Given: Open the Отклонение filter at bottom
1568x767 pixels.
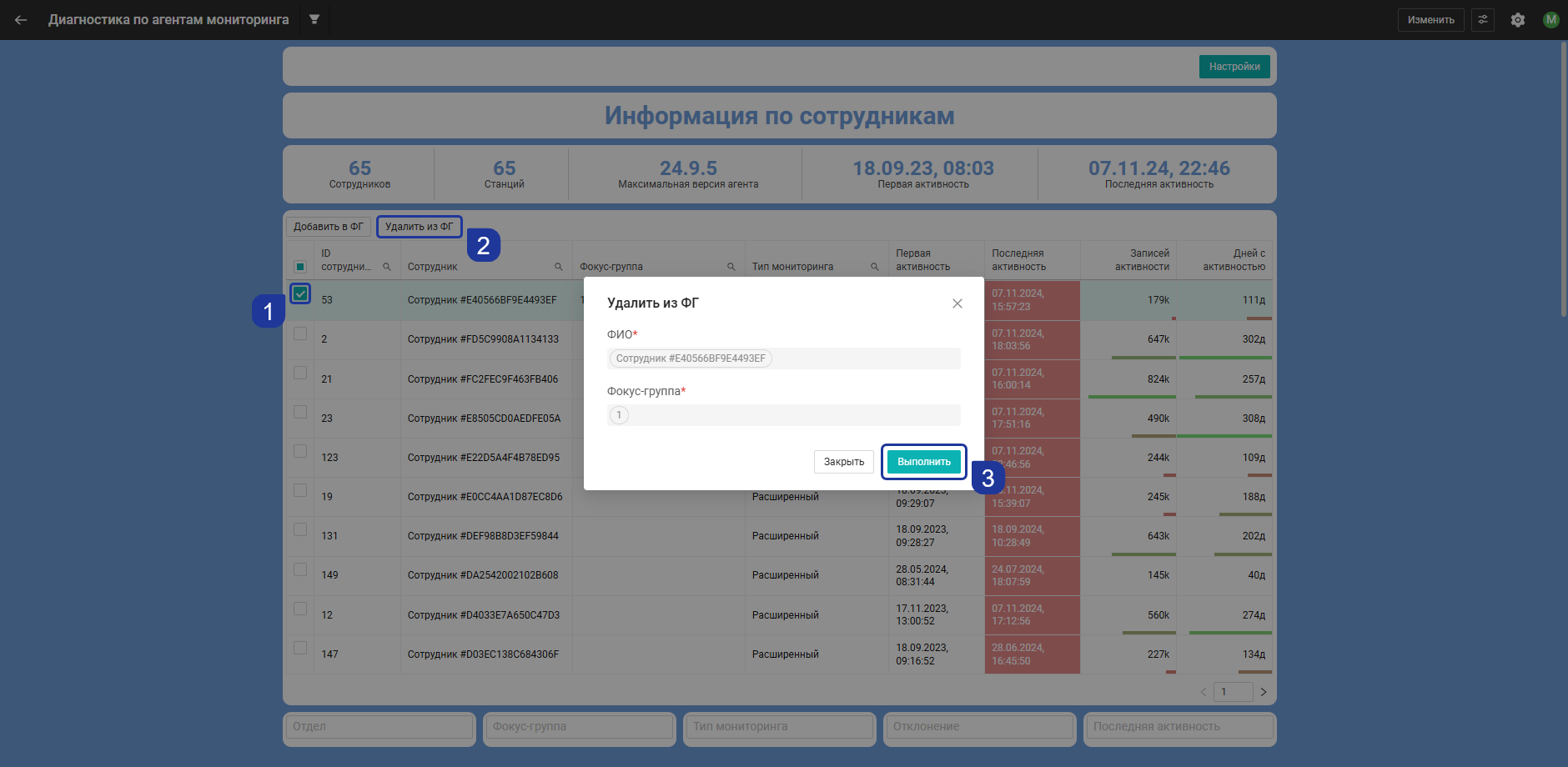Looking at the screenshot, I should (x=980, y=727).
